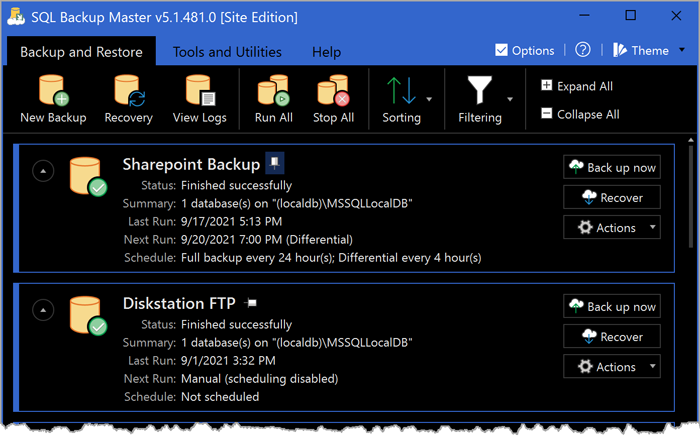Click the Sharepoint Backup database icon
700x438 pixels.
[x=88, y=176]
